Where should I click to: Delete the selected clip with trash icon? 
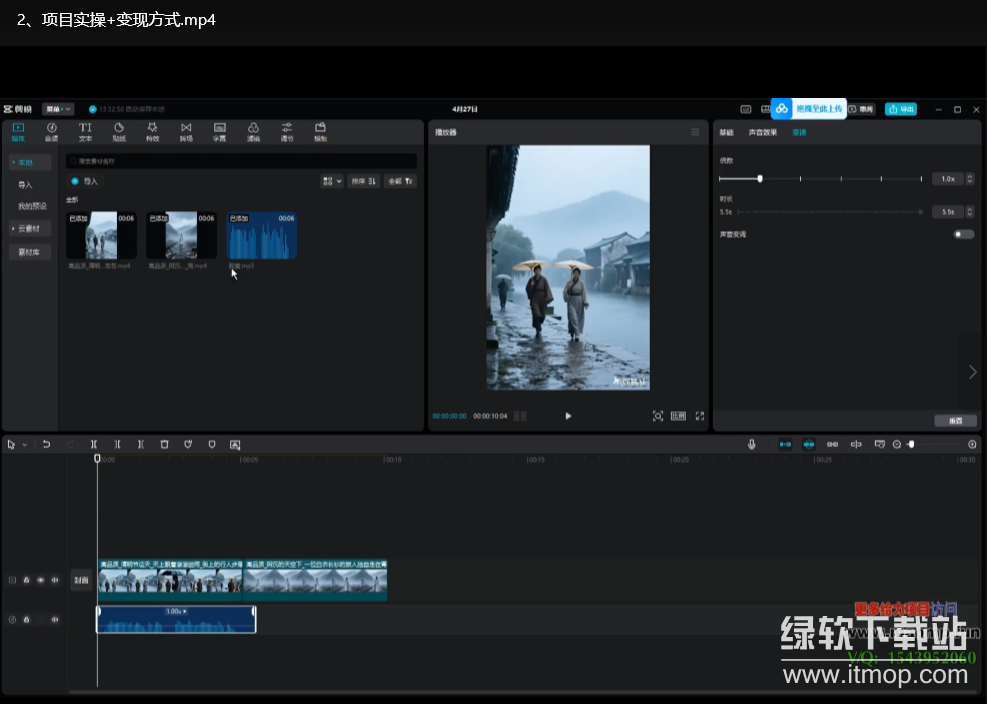[x=164, y=445]
